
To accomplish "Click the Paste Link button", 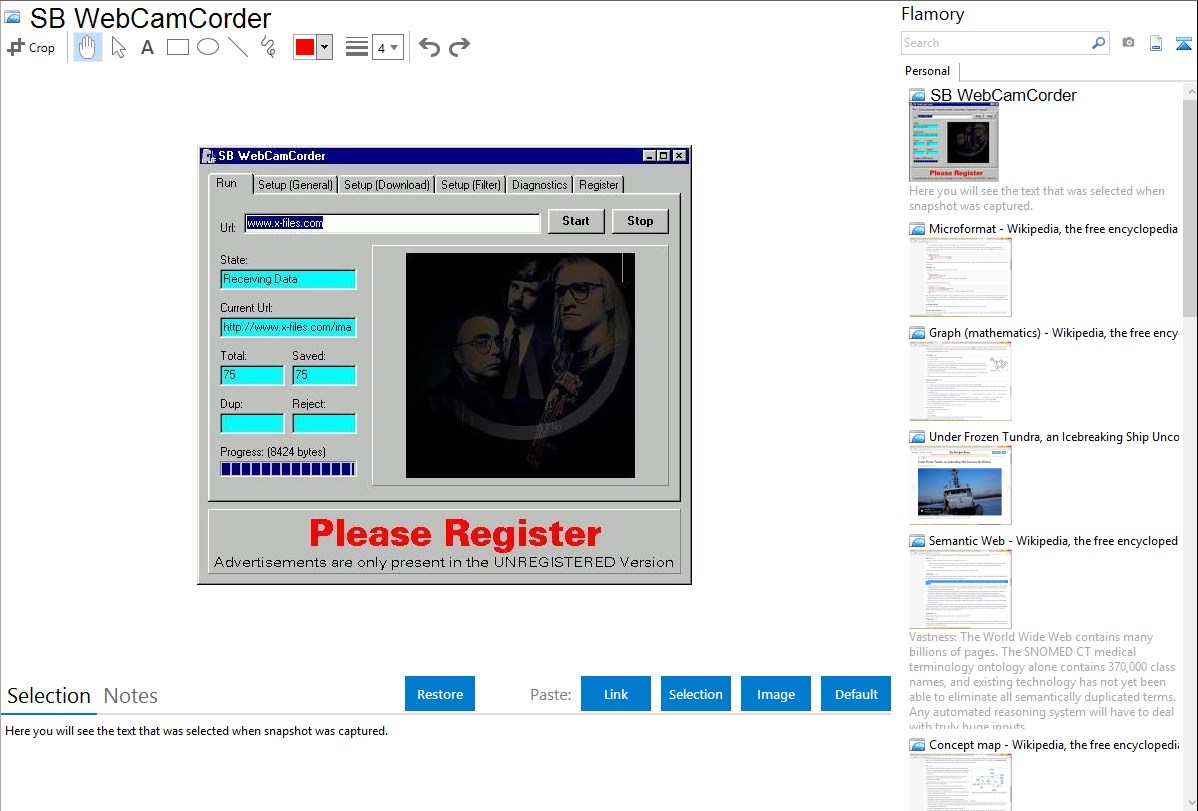I will [616, 694].
